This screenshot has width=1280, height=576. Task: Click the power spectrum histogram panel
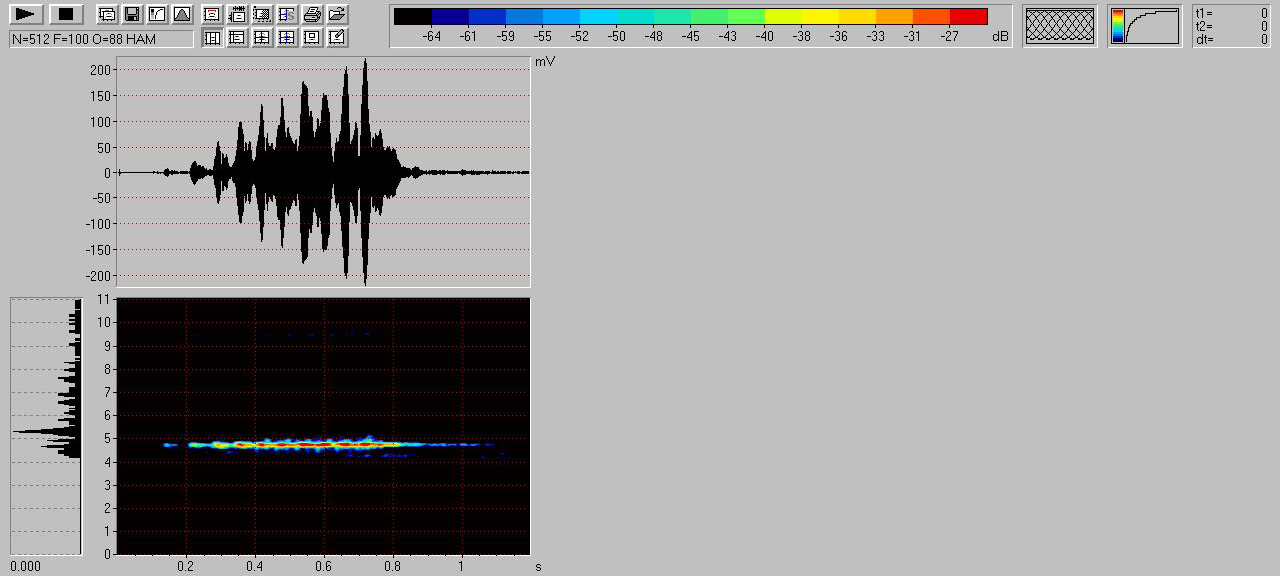(46, 426)
